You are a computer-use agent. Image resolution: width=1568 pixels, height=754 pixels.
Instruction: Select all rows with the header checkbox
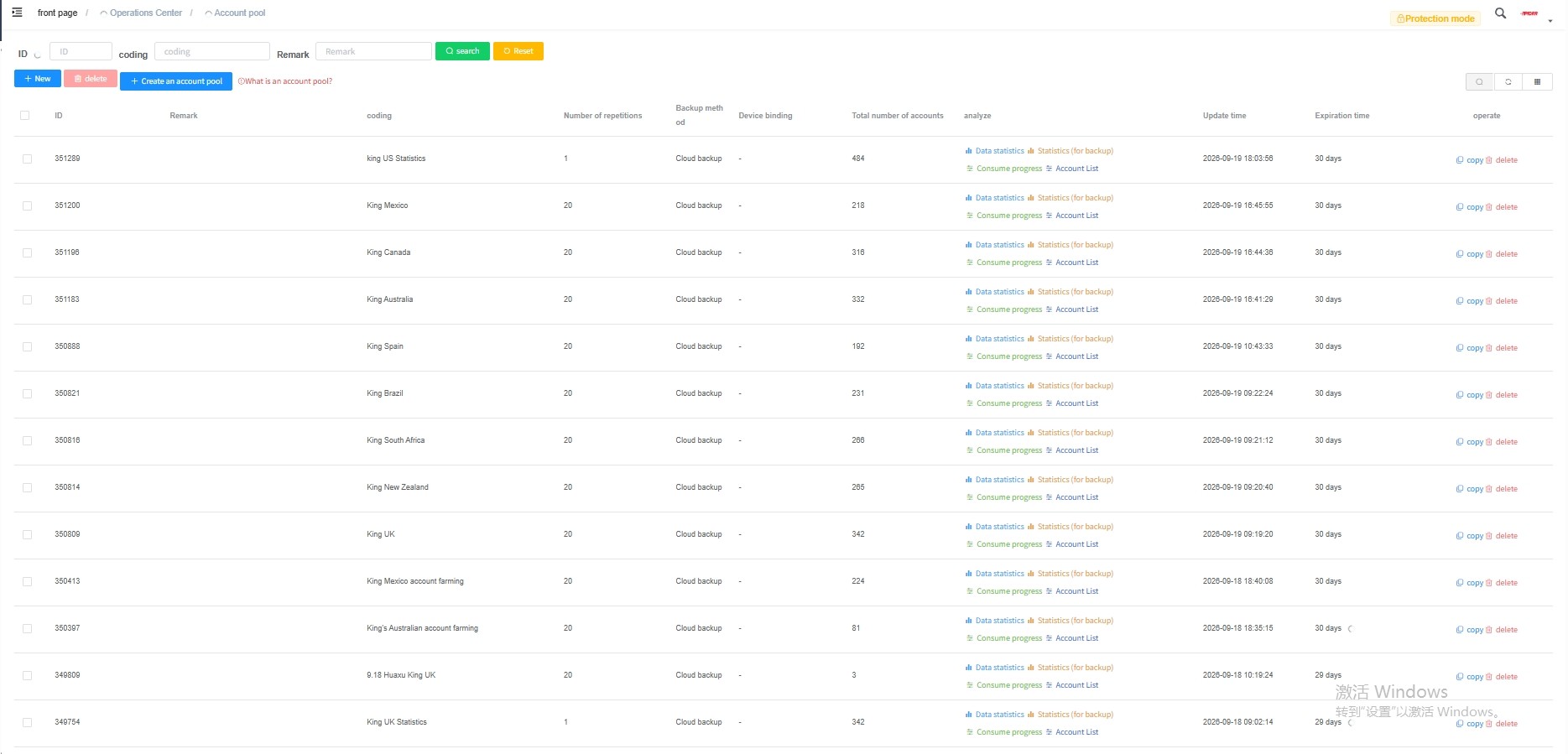[x=25, y=116]
